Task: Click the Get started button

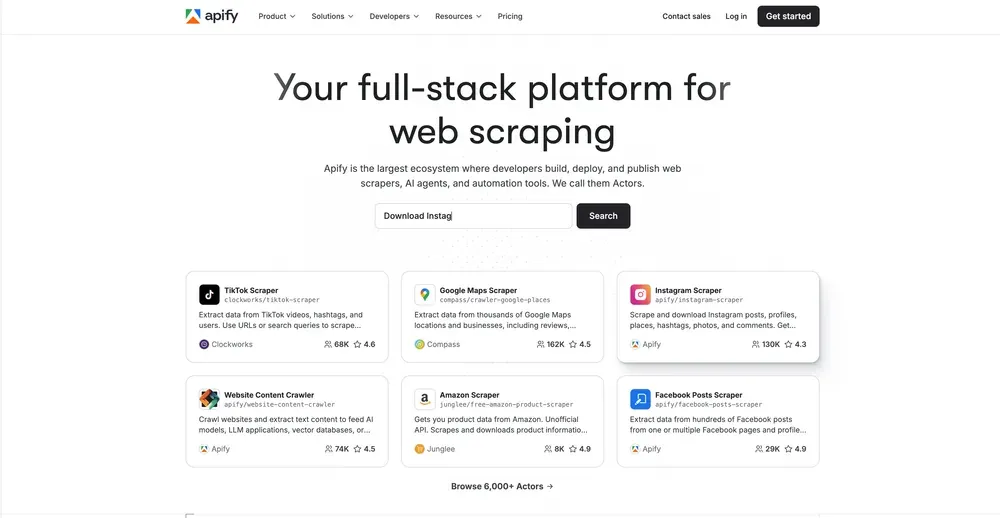Action: [x=788, y=17]
